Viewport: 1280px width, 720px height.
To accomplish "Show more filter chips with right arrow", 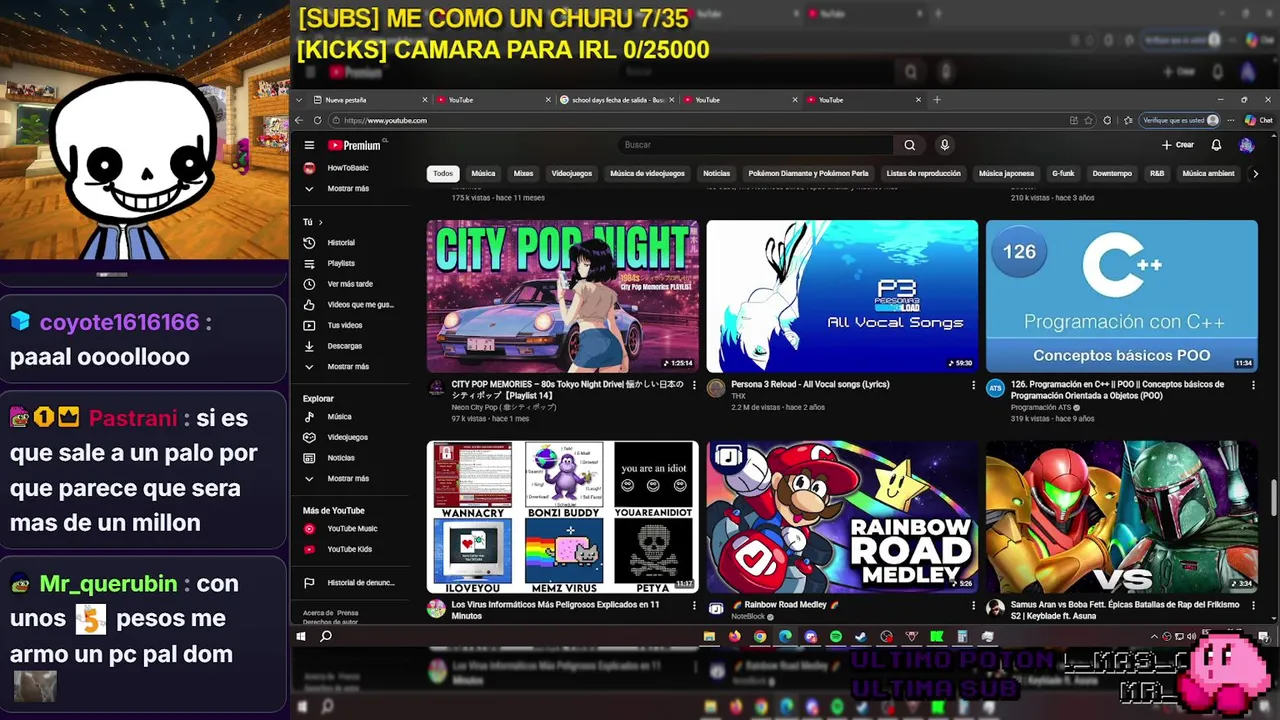I will tap(1255, 173).
